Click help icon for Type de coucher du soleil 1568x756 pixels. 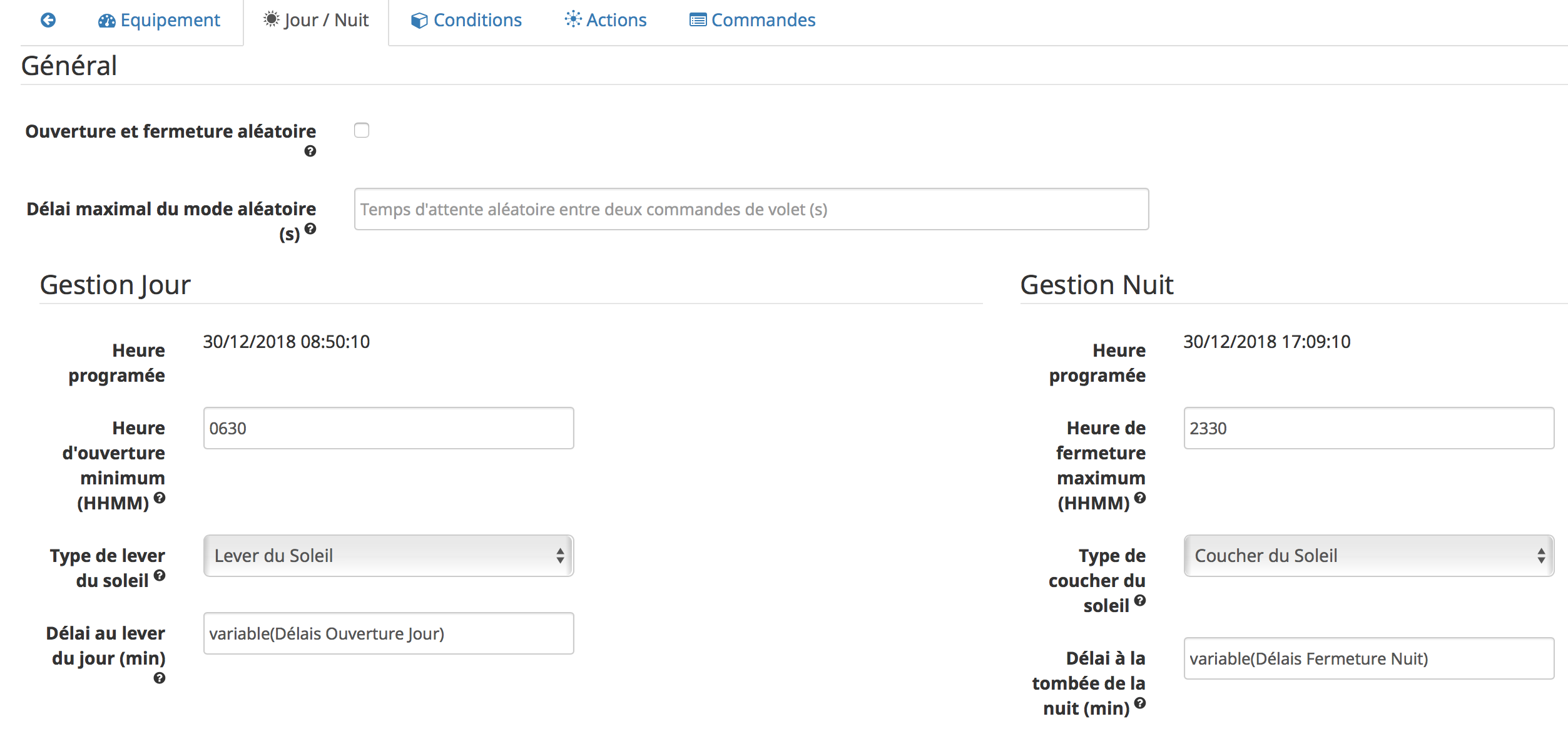pyautogui.click(x=1140, y=601)
